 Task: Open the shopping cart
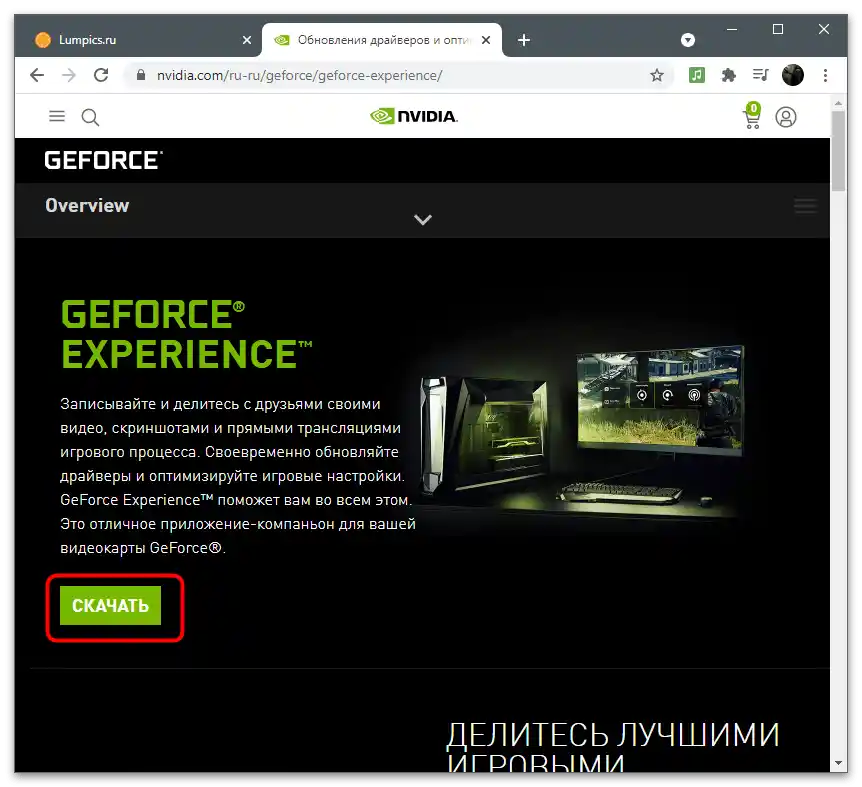(752, 116)
